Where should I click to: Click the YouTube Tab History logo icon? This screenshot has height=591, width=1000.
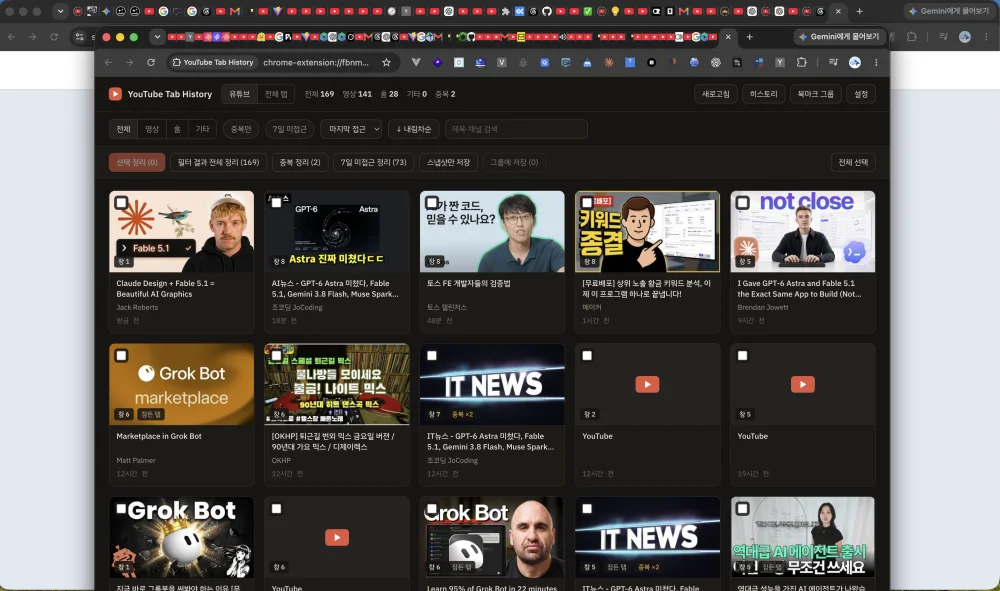(115, 94)
